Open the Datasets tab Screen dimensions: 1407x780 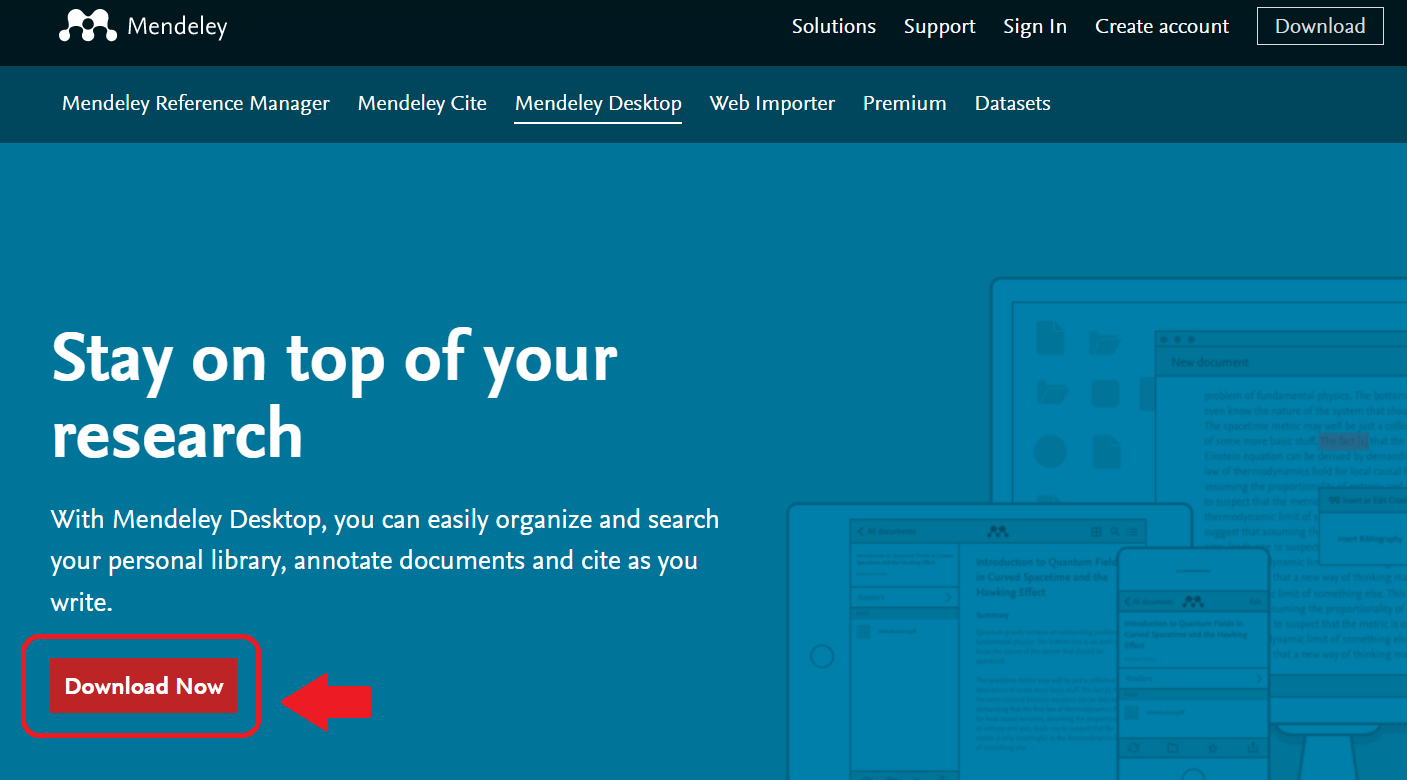[x=1012, y=103]
